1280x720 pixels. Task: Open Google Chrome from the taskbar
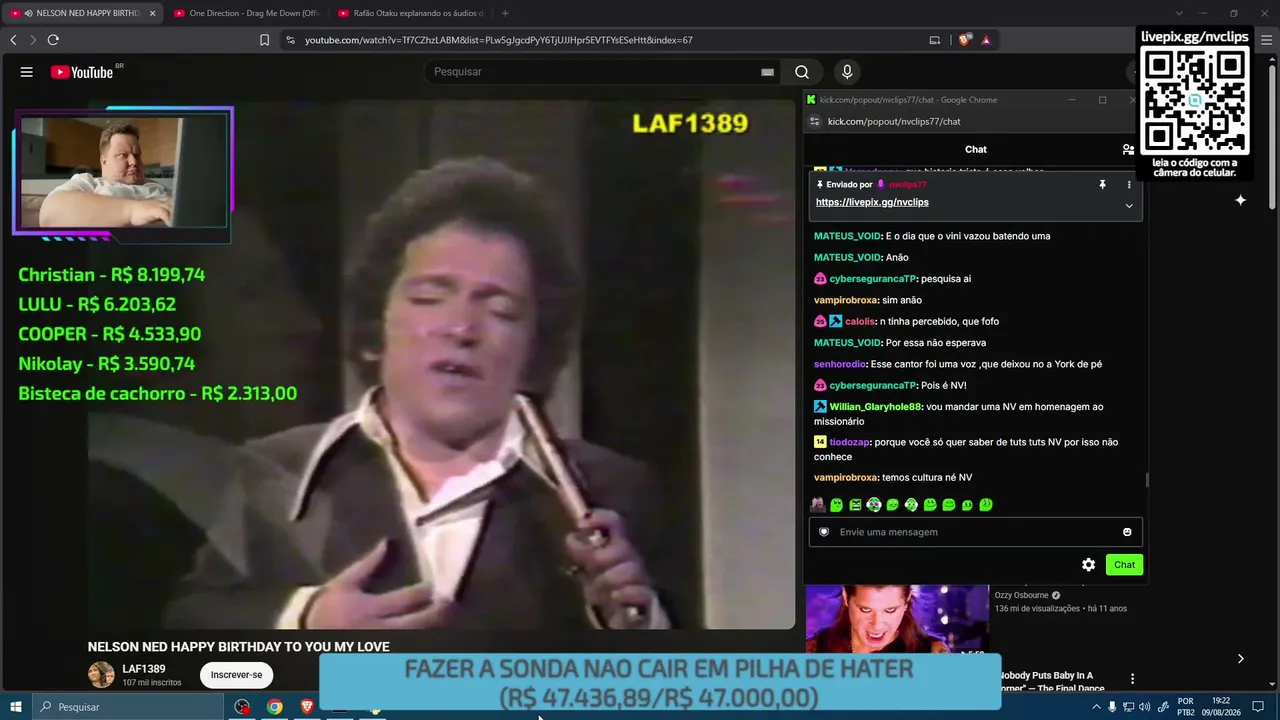click(x=274, y=707)
